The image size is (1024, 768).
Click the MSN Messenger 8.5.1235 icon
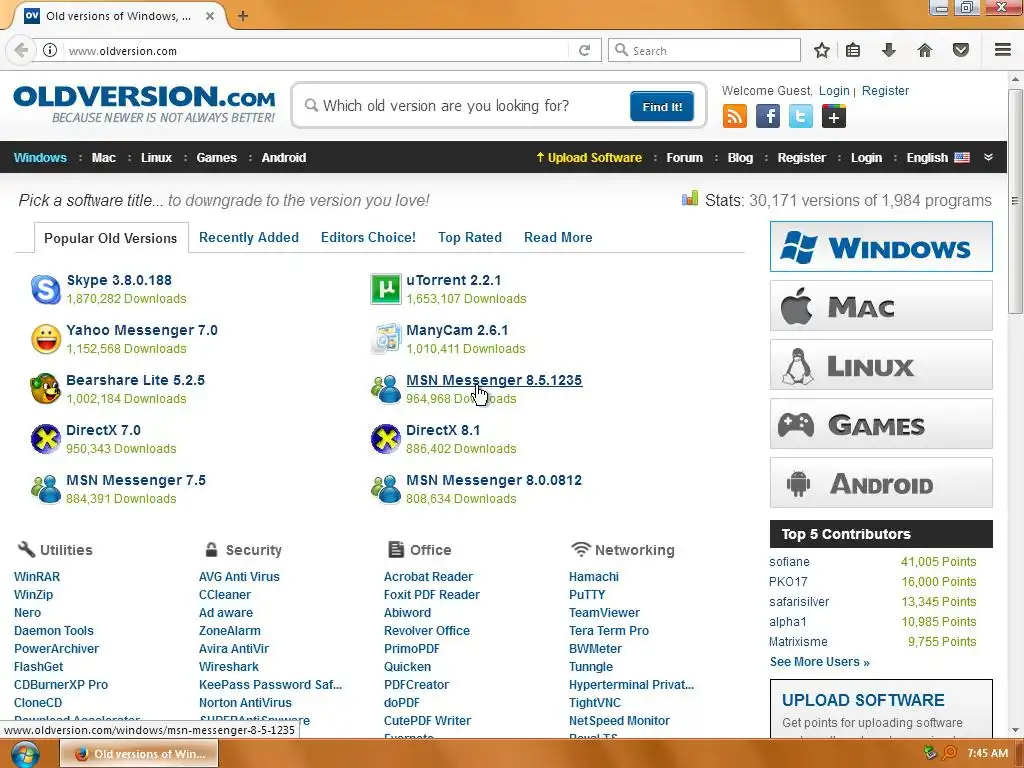[x=385, y=389]
